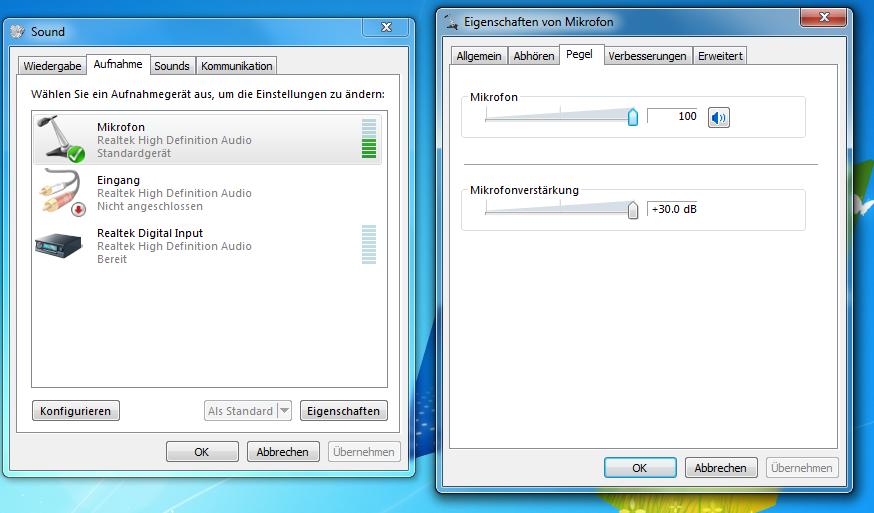
Task: Go to the Erweitert tab
Action: (x=720, y=56)
